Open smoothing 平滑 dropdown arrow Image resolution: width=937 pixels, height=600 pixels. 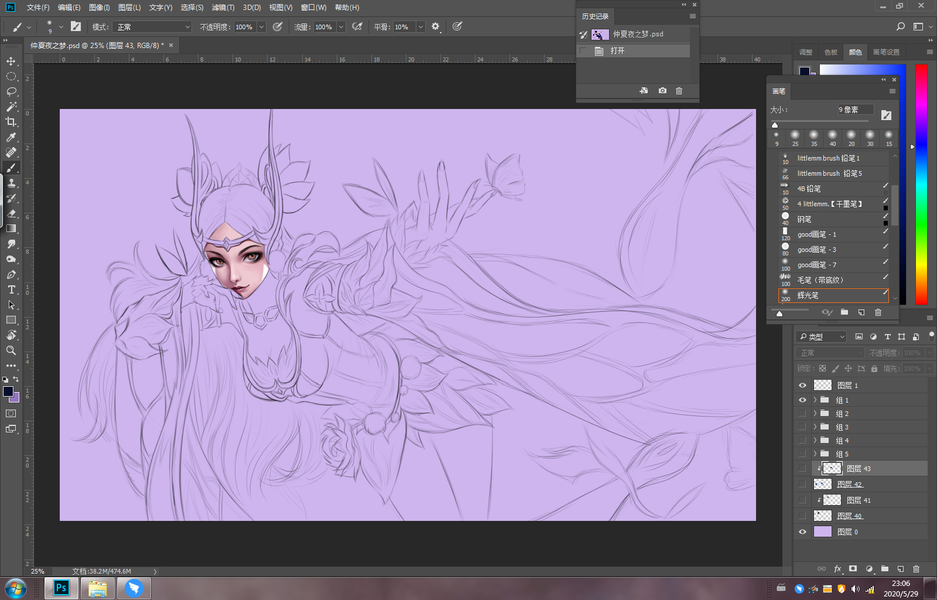[420, 27]
